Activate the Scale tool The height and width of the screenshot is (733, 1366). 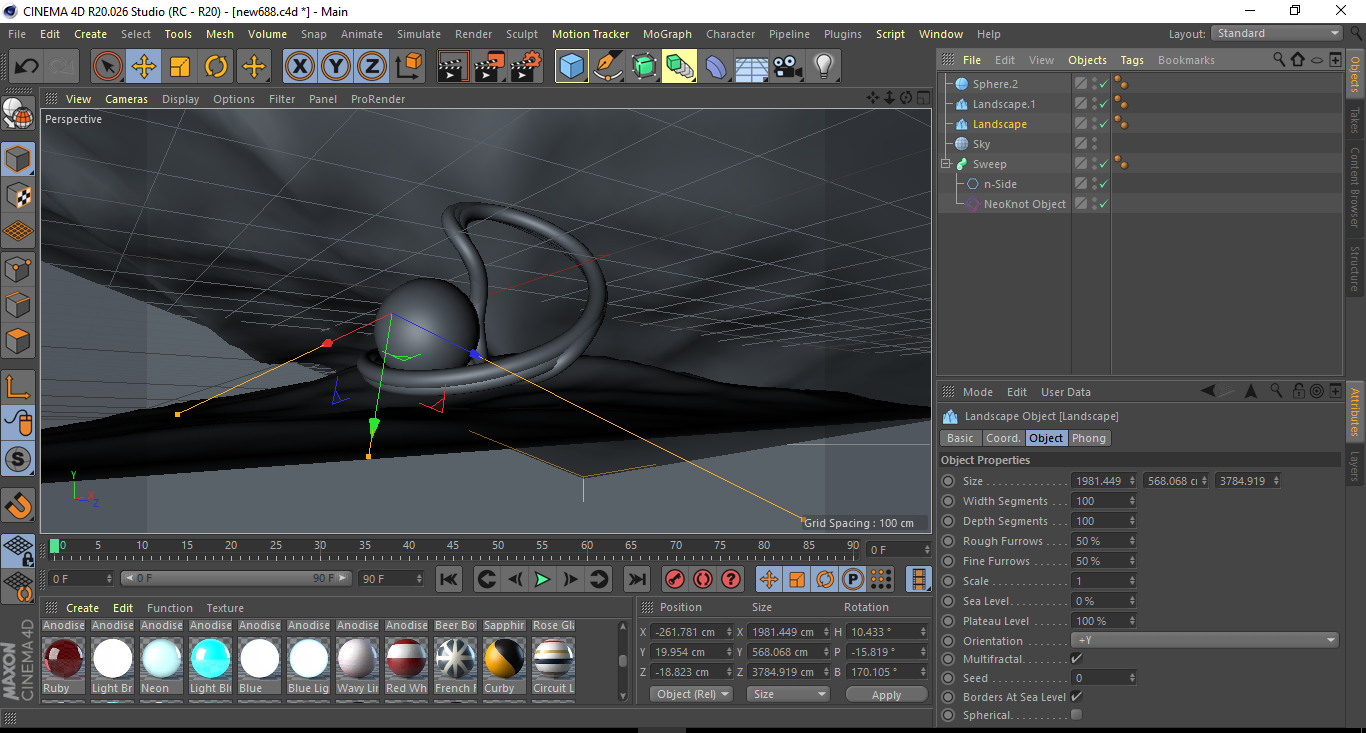click(x=180, y=67)
